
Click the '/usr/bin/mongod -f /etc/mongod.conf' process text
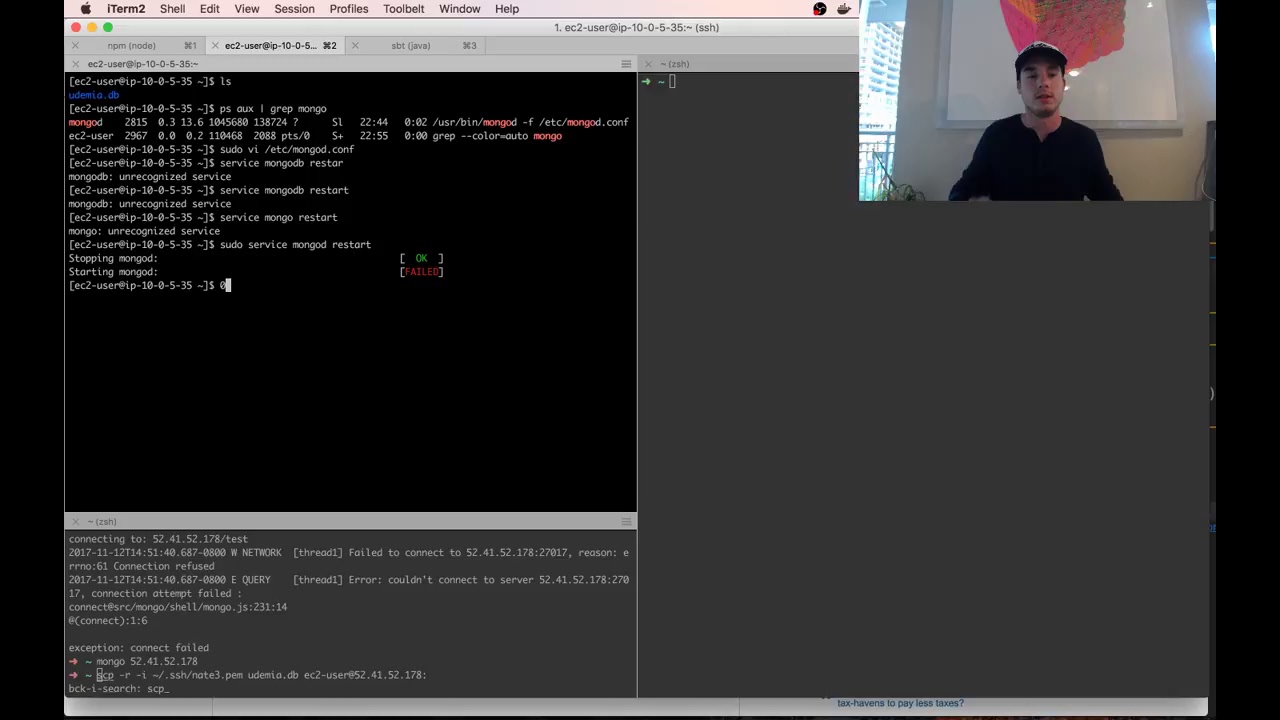tap(531, 122)
